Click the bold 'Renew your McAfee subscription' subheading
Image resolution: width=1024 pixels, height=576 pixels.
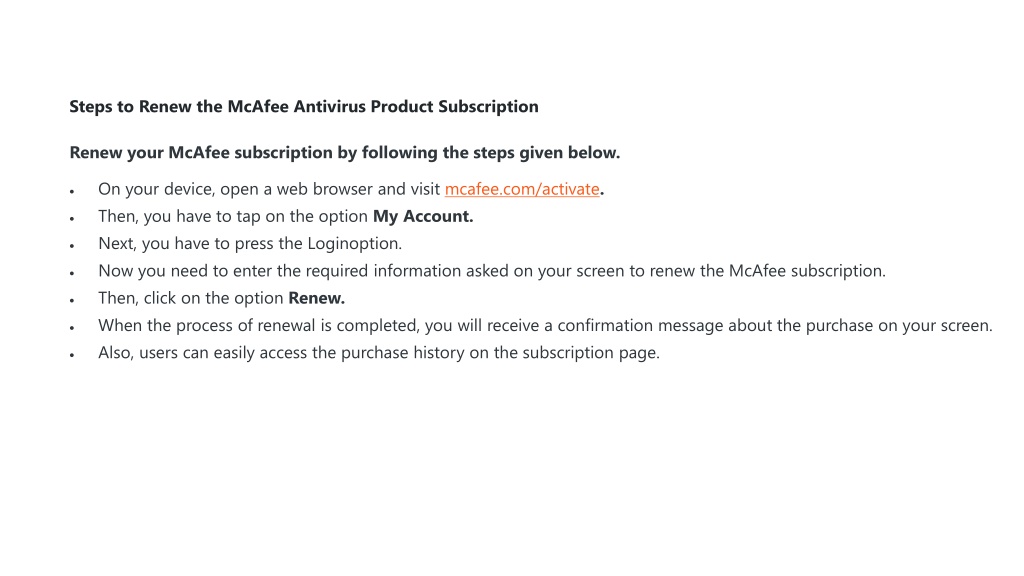(x=345, y=153)
